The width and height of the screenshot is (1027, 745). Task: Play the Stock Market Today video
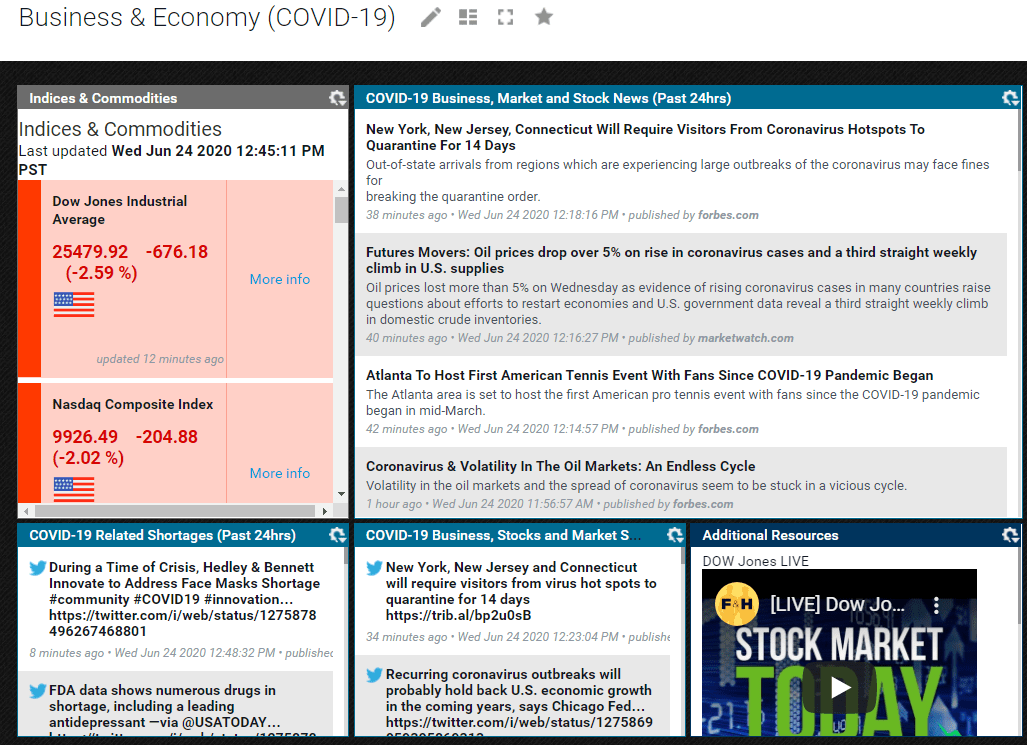point(840,687)
